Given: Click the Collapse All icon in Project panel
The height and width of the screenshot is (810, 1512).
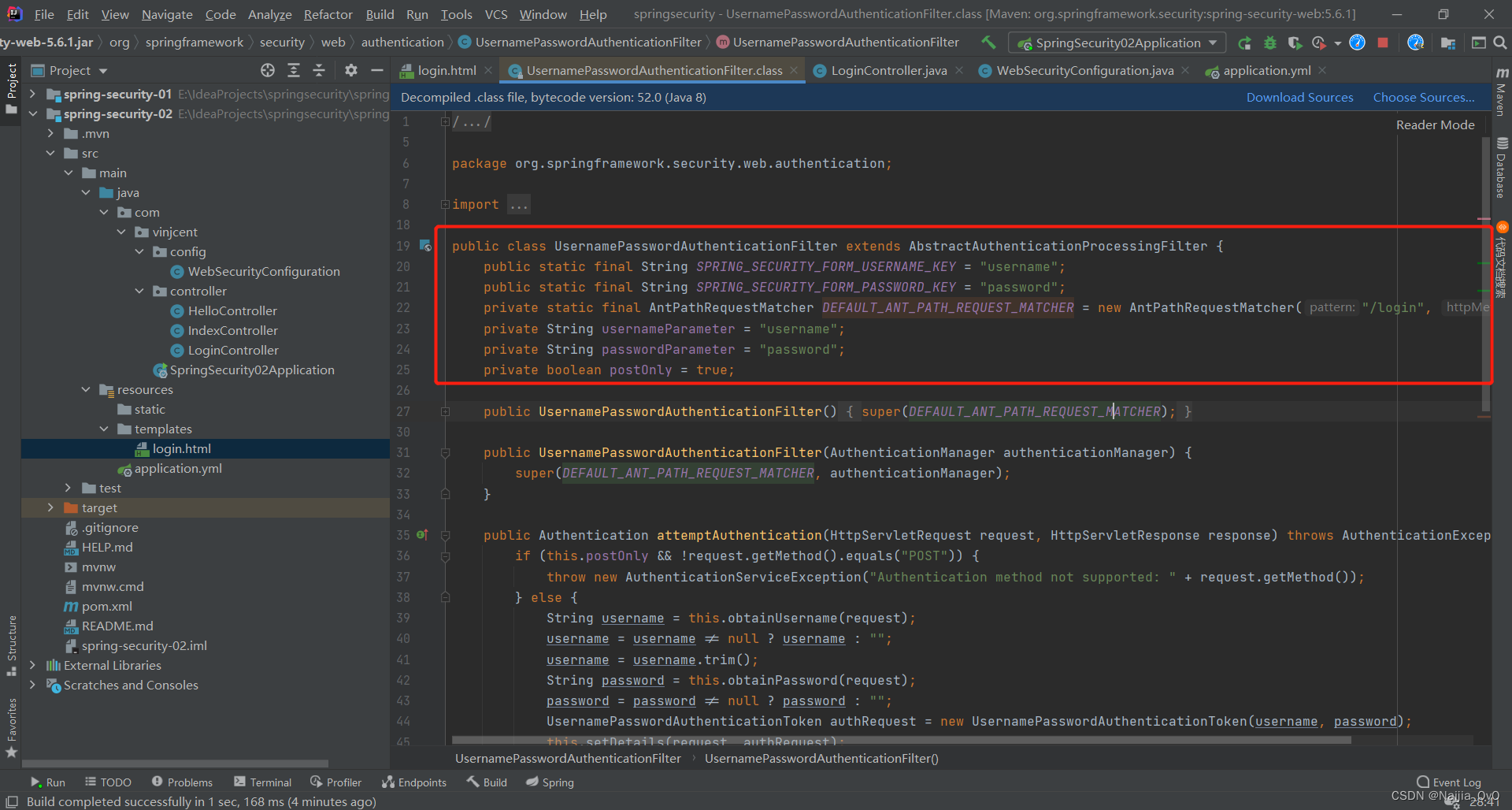Looking at the screenshot, I should pyautogui.click(x=319, y=70).
